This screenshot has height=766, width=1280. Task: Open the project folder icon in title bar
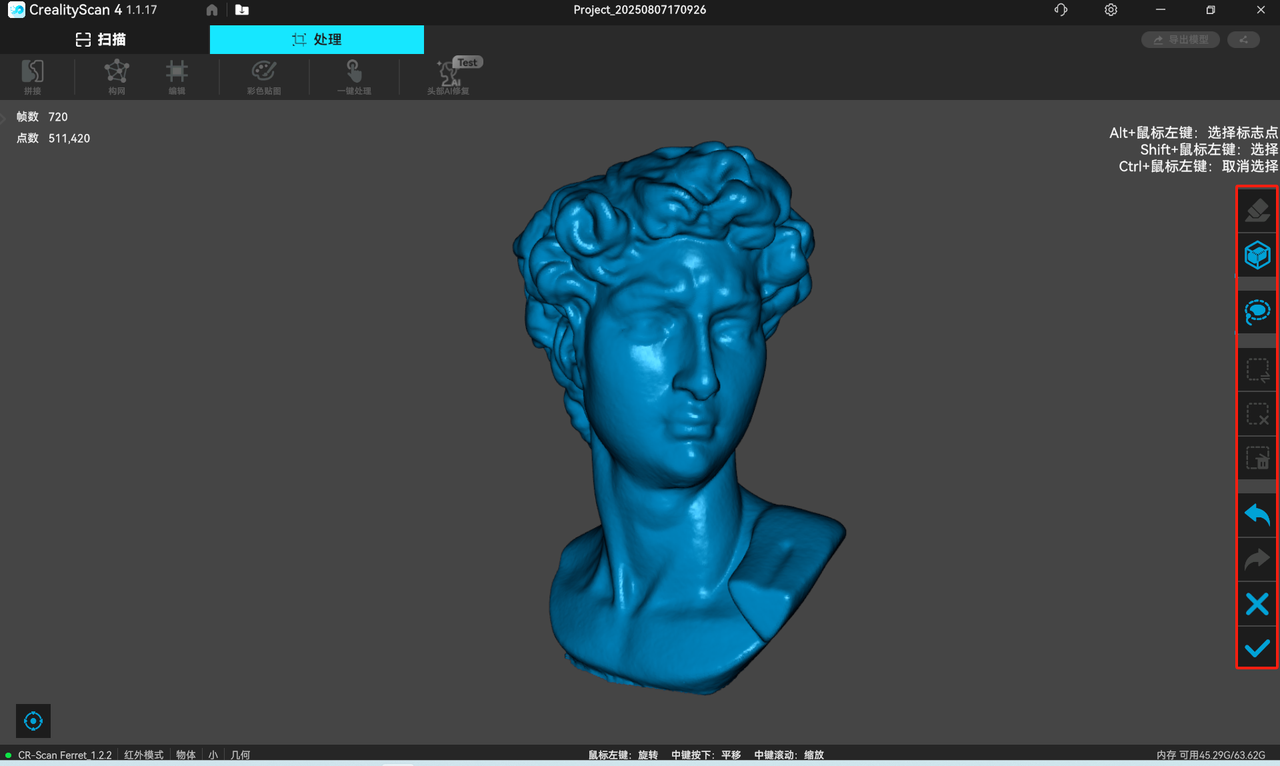242,10
